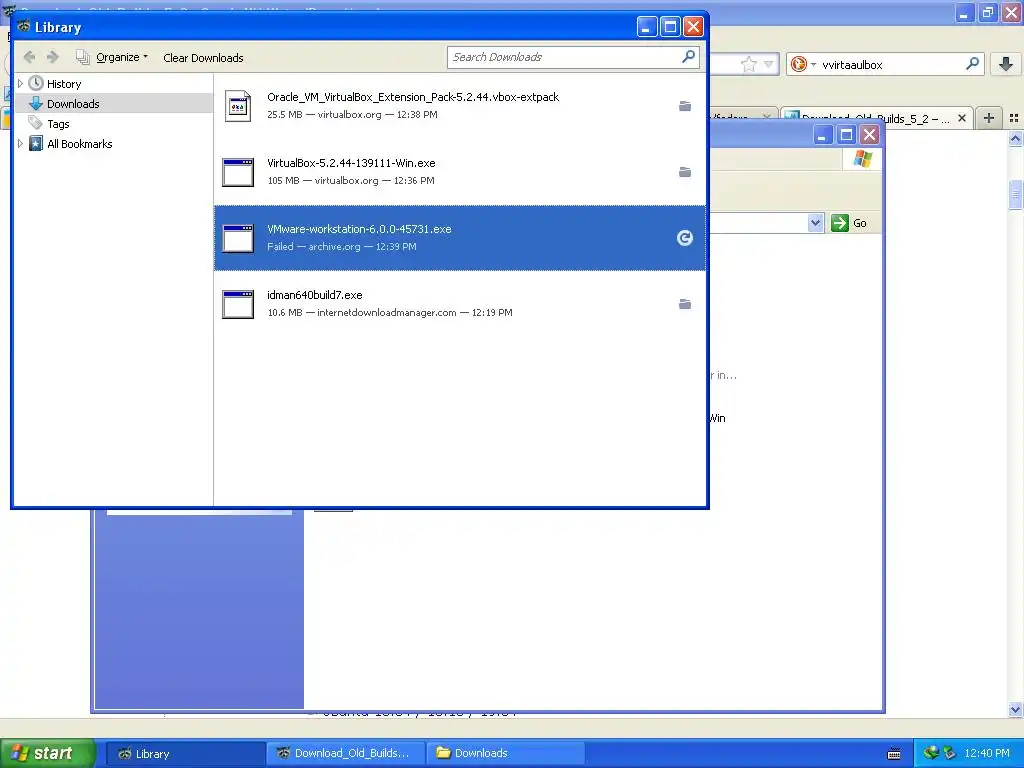Select Oracle_VM_VirtualBox_Extension_Pack-5.2.44.vbox-extpack entry
Screen dimensions: 1024x768
point(460,106)
